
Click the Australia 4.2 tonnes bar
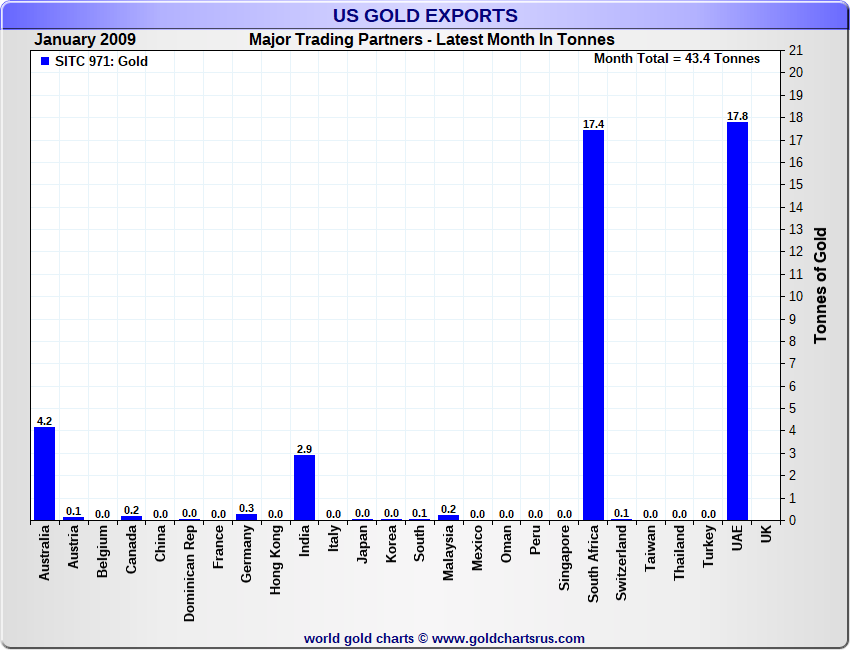coord(44,474)
